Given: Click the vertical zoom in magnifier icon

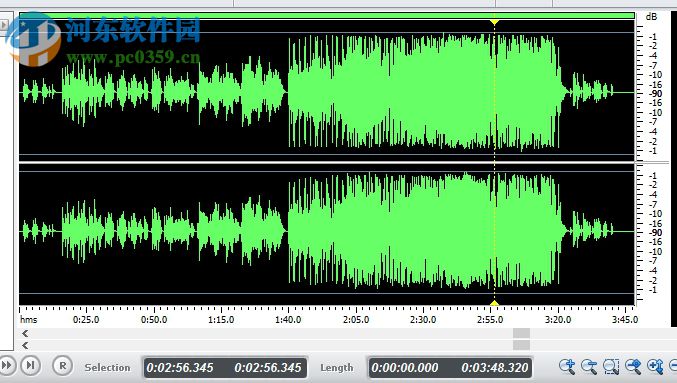Looking at the screenshot, I should point(655,367).
